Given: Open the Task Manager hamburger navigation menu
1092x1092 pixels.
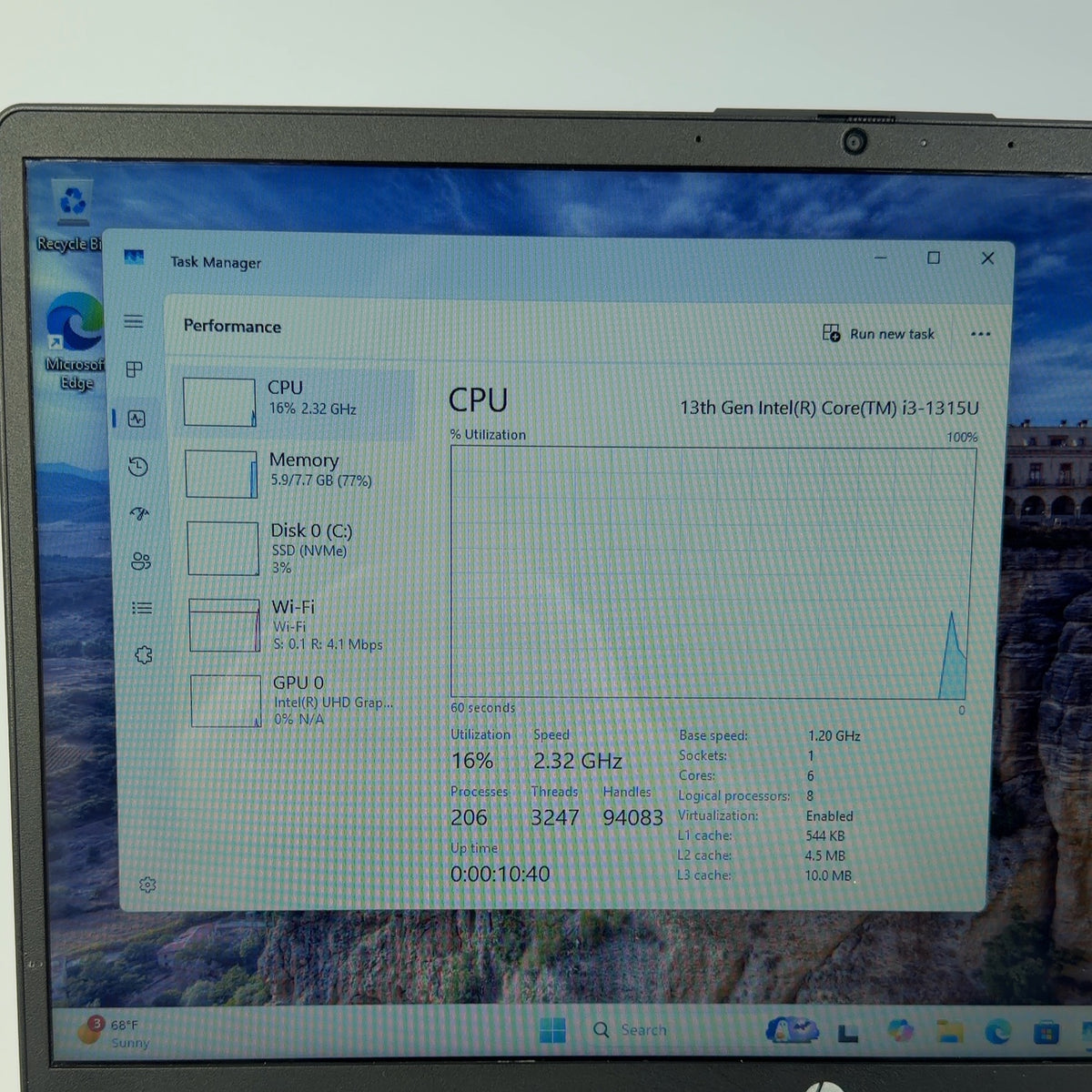Looking at the screenshot, I should tap(134, 321).
